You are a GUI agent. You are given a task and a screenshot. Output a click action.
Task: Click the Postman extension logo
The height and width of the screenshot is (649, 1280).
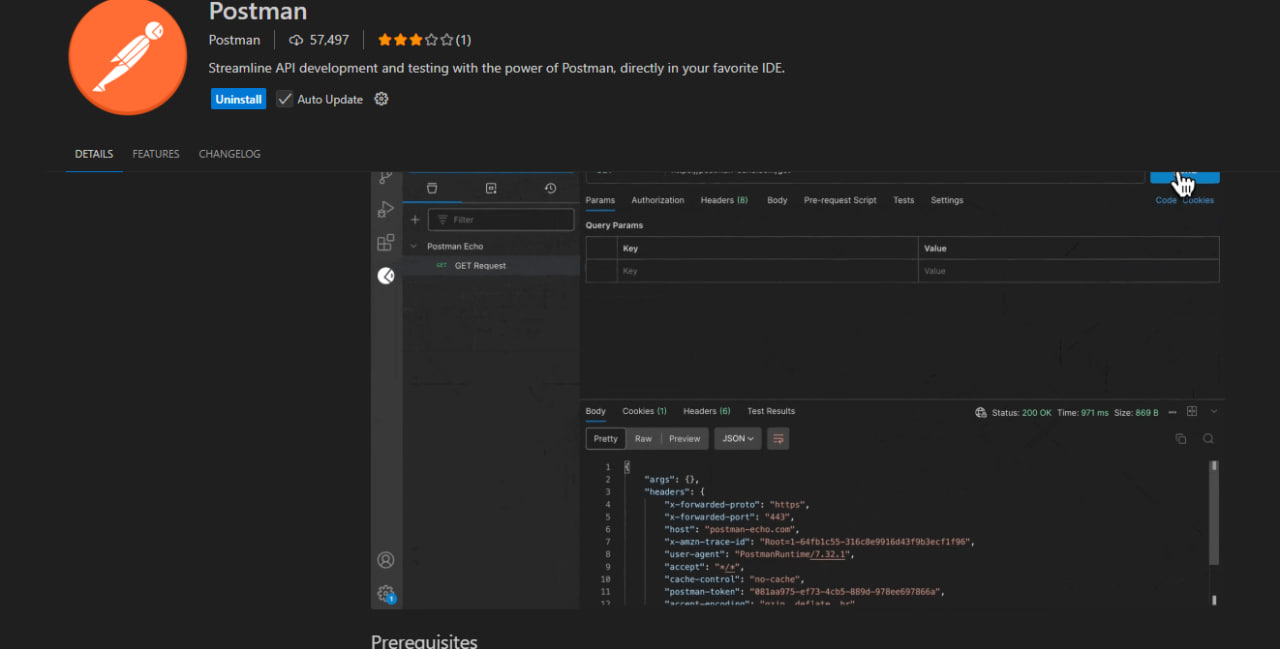128,56
